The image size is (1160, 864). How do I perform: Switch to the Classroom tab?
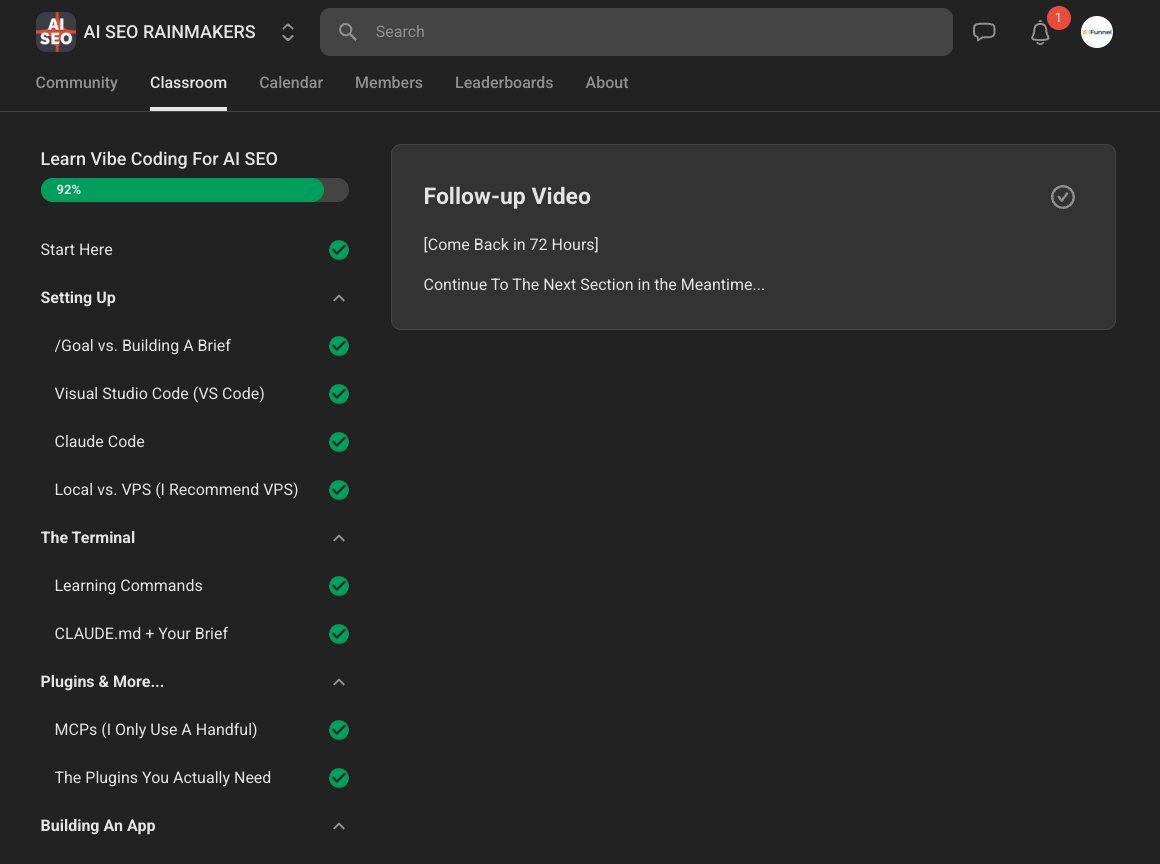(x=189, y=83)
